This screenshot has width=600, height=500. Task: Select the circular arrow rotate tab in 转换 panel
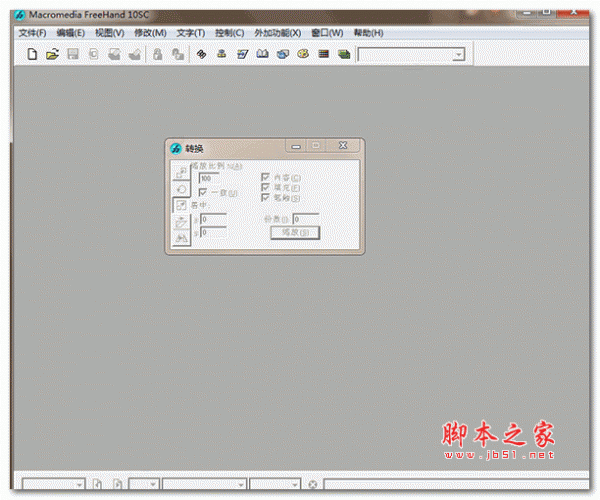(181, 189)
